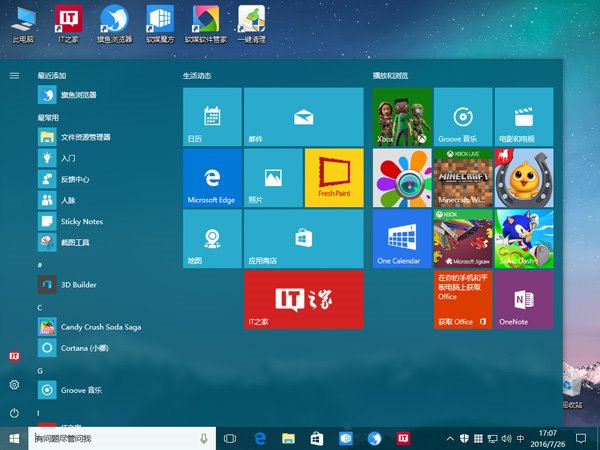Click the C letter header in app list
The image size is (600, 450).
click(x=40, y=307)
